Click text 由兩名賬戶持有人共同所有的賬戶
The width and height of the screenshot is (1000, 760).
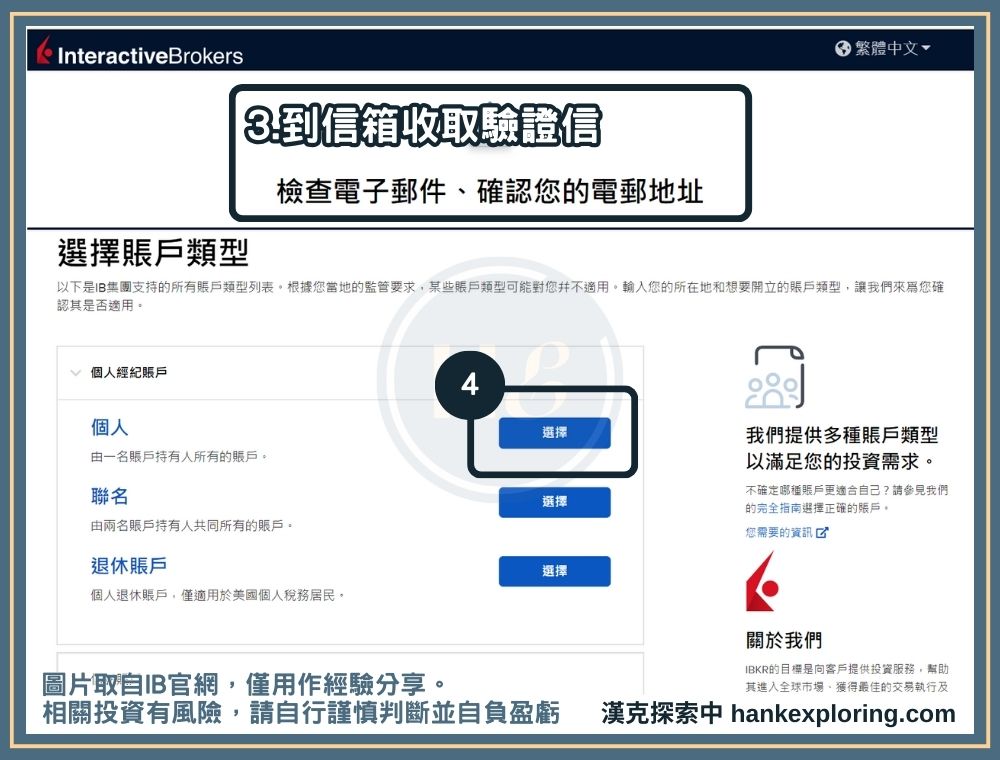(191, 525)
